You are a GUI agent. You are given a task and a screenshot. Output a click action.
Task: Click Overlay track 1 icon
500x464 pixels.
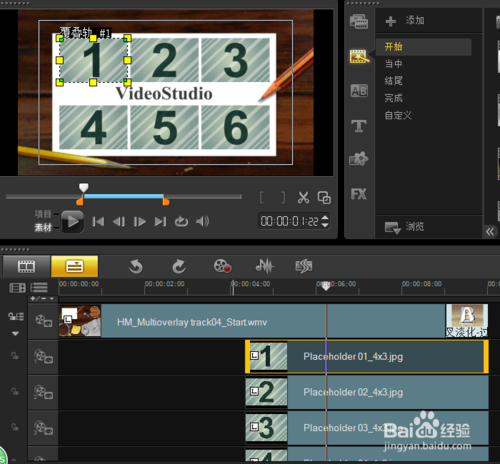pos(43,357)
